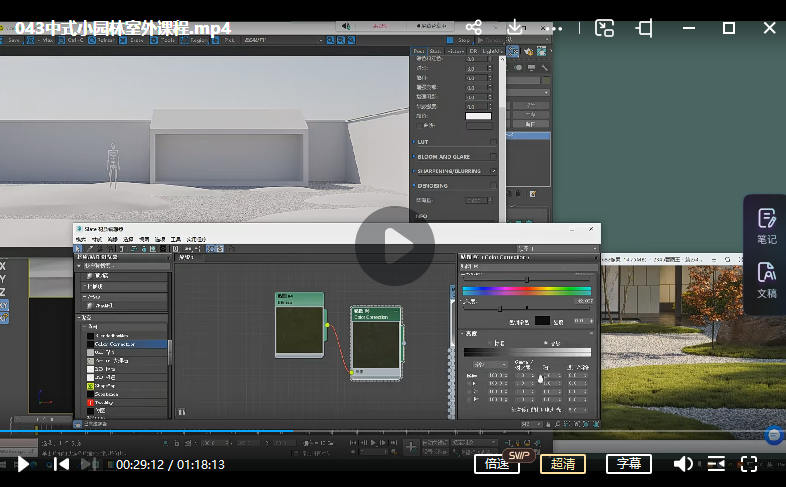
Task: Click the download icon in the title bar
Action: 515,28
